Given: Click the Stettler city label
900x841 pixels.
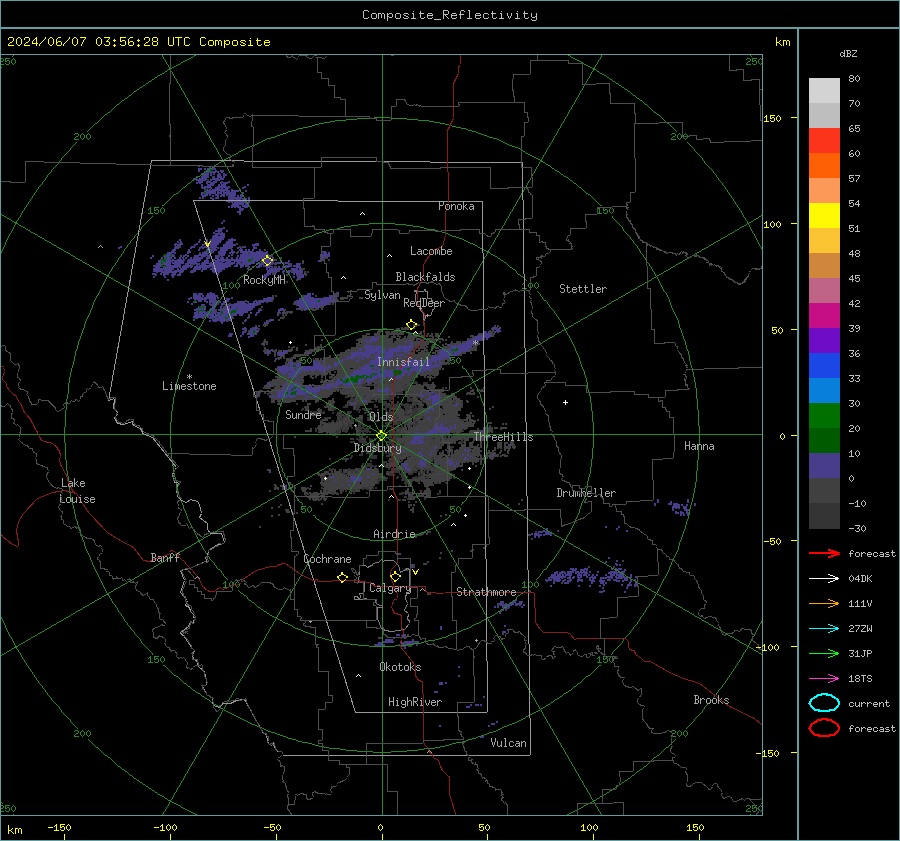Looking at the screenshot, I should (583, 289).
